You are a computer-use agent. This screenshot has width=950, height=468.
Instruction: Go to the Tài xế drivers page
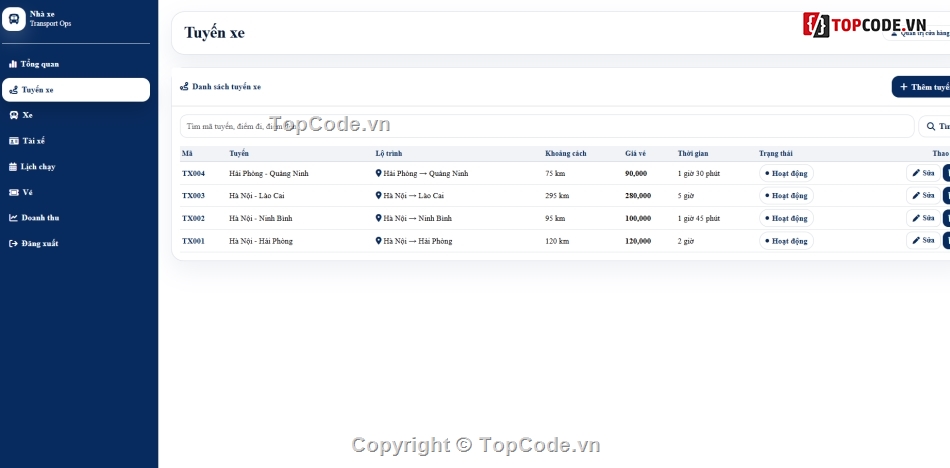[x=76, y=141]
